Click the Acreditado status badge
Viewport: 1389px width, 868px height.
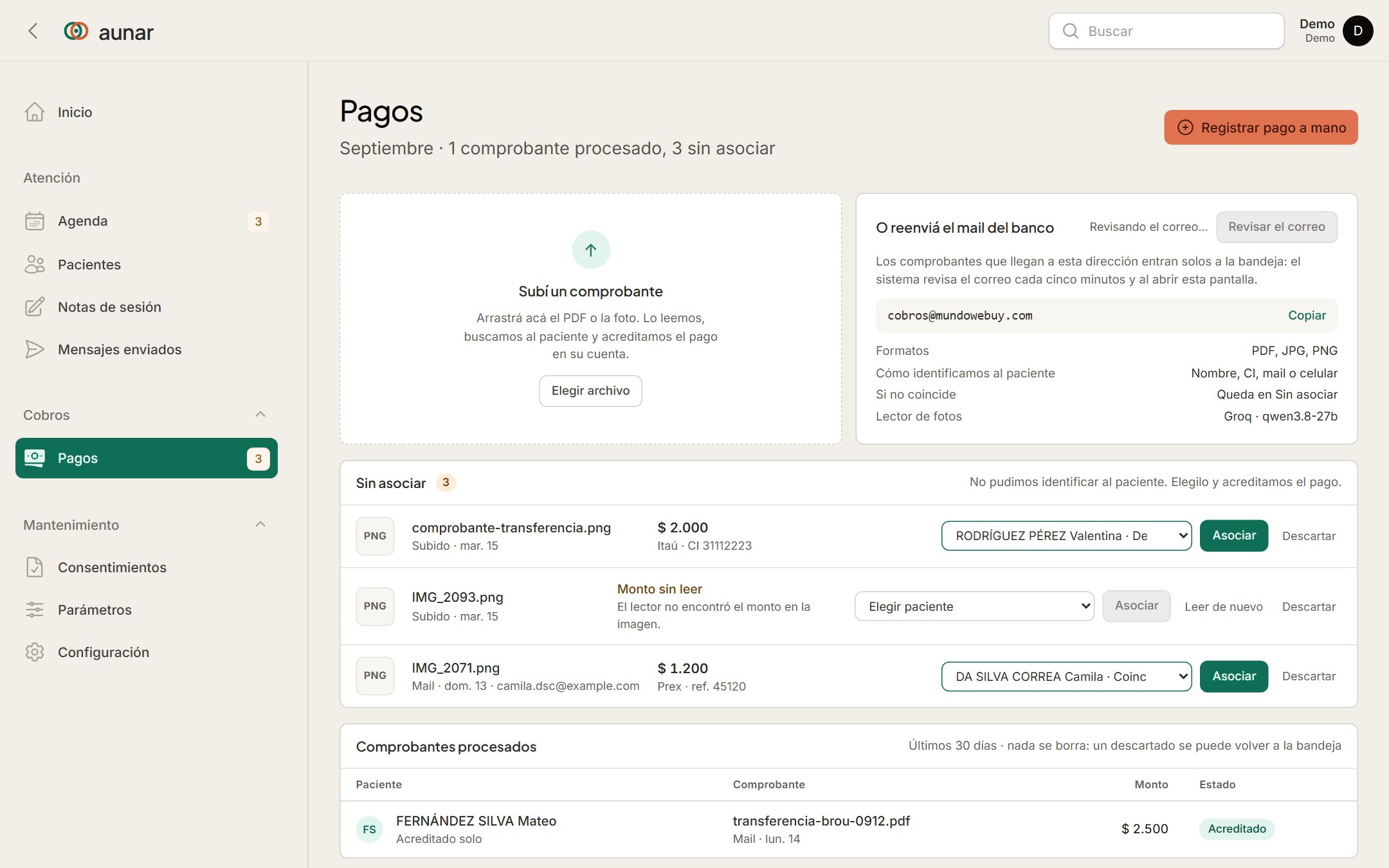click(1237, 829)
